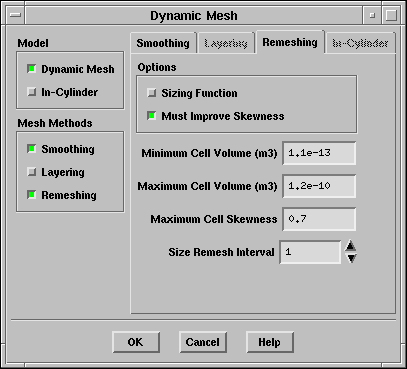Click the Maximum Cell Volume field
Screen dimensions: 407x369
pyautogui.click(x=319, y=186)
